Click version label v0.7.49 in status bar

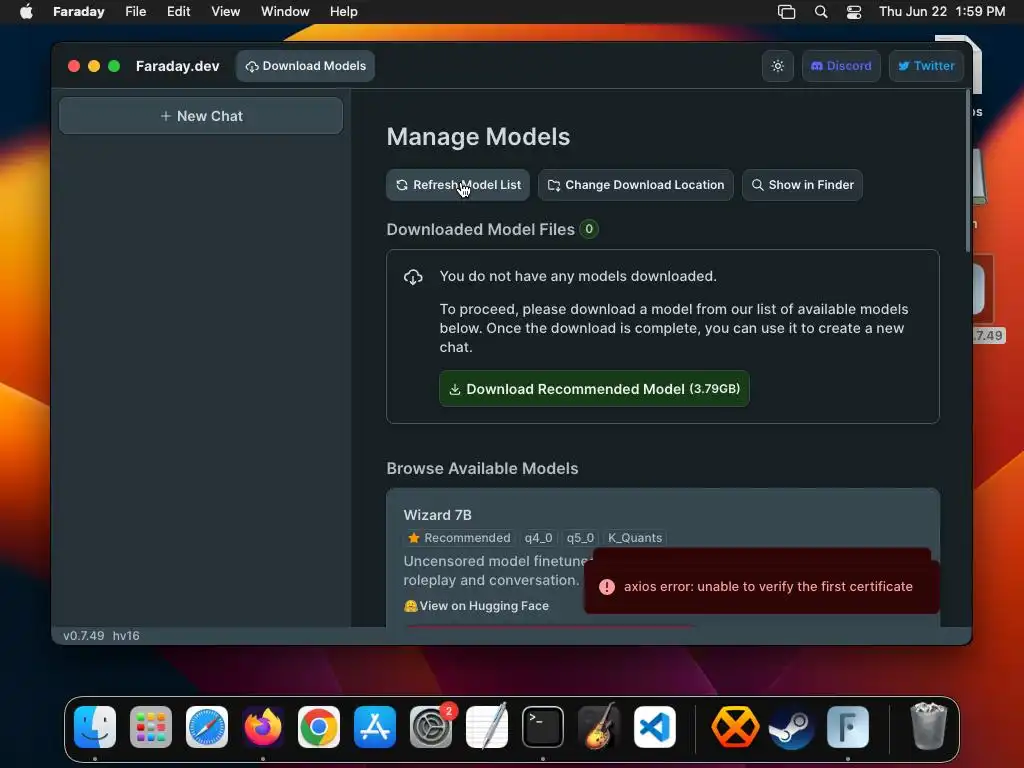click(x=84, y=635)
